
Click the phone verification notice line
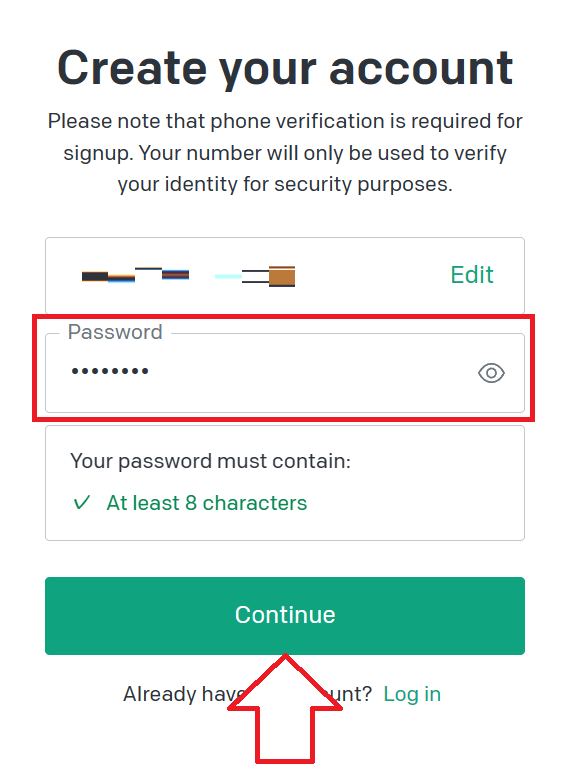click(x=285, y=121)
